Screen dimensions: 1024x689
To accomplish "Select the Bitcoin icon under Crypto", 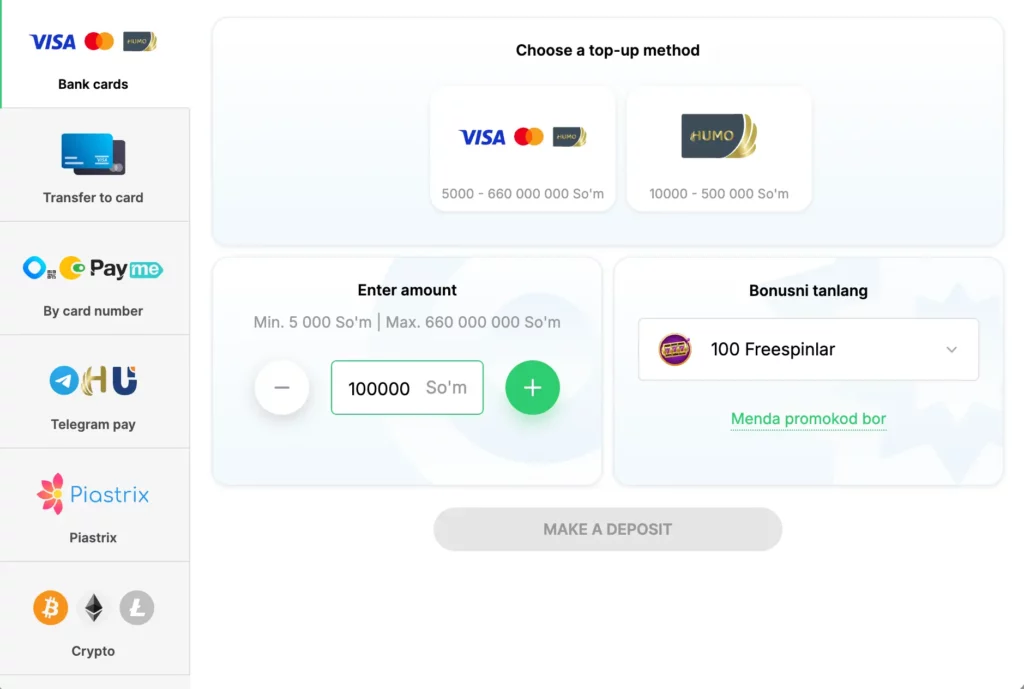I will (50, 607).
